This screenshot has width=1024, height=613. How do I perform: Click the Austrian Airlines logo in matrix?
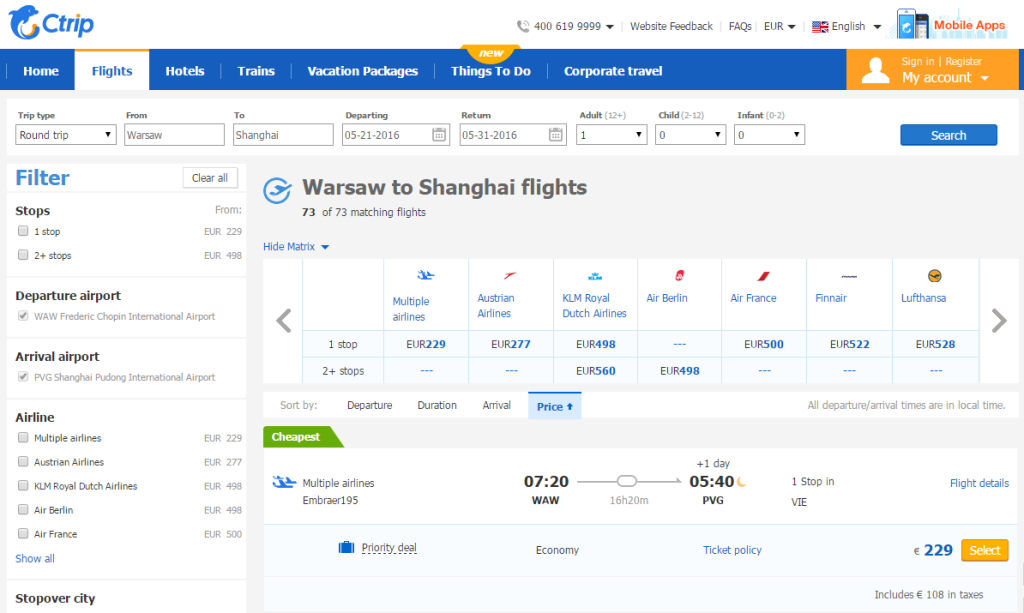[510, 275]
